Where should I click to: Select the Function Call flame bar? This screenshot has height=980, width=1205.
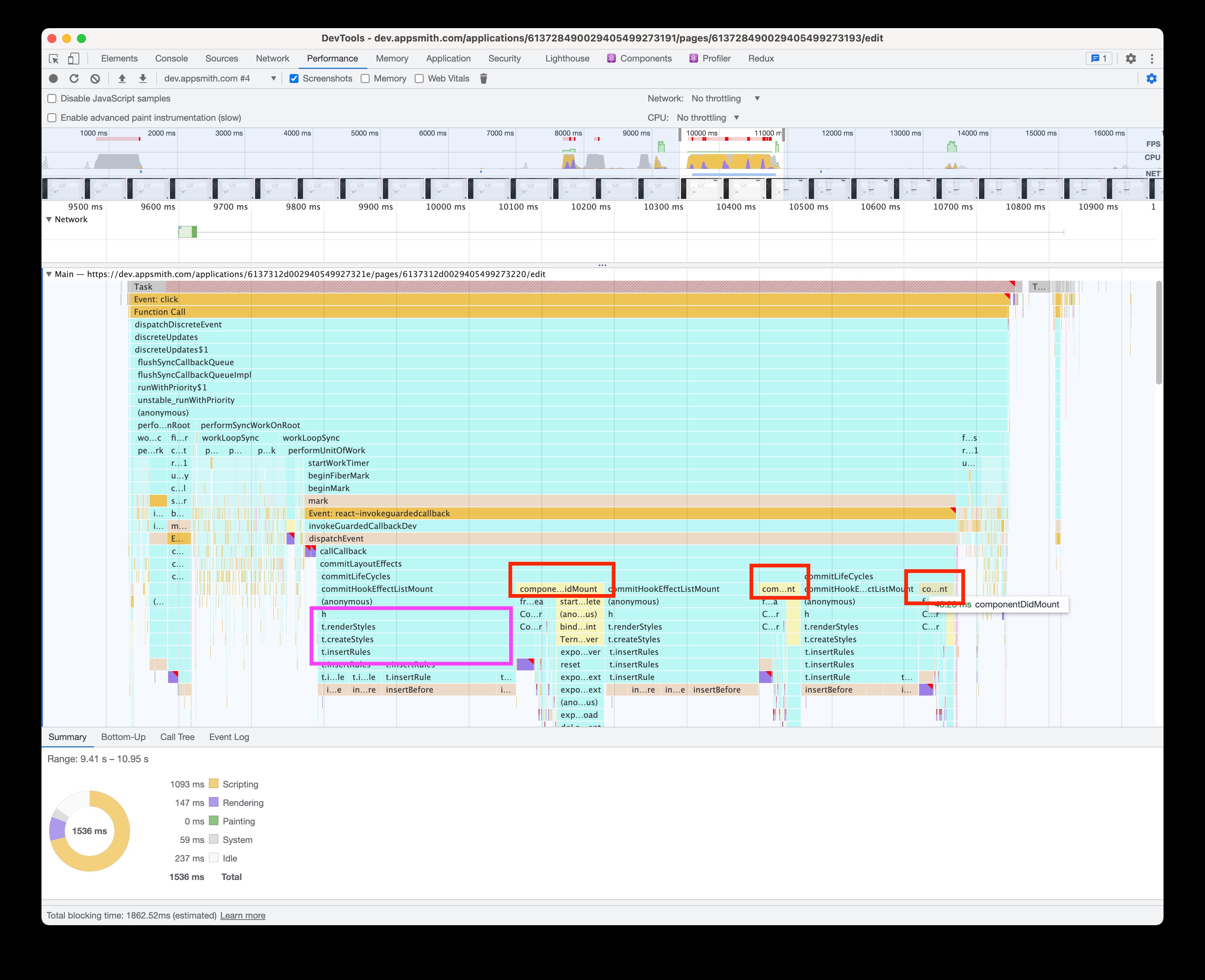(570, 311)
